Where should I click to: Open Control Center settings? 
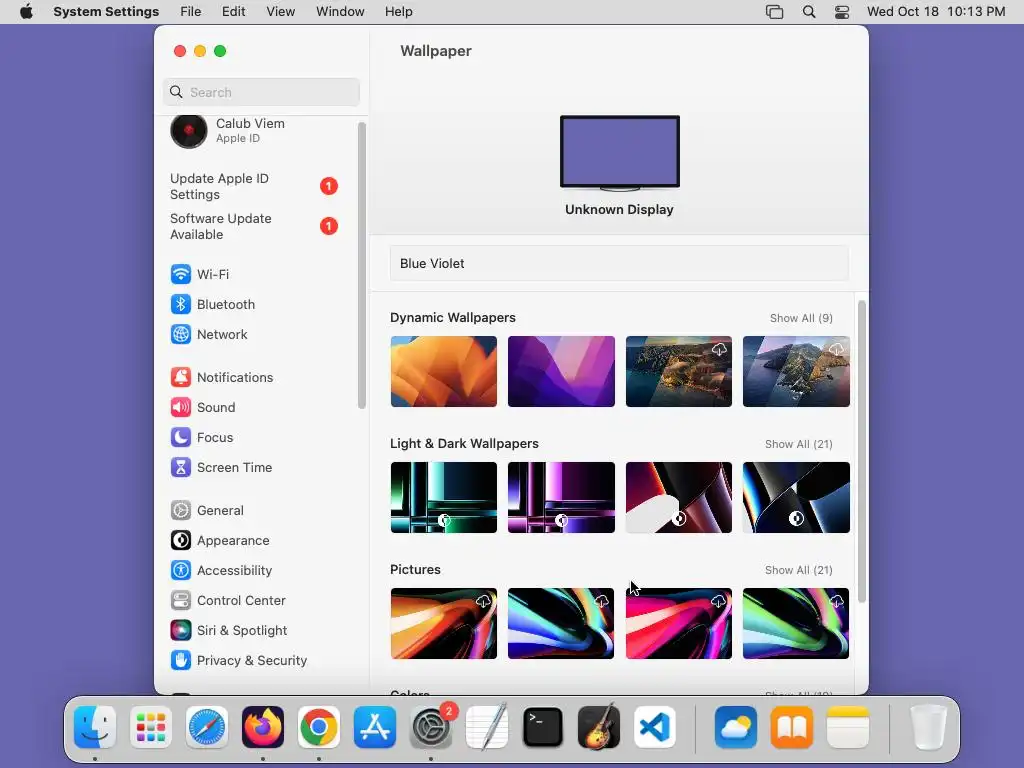click(x=228, y=601)
